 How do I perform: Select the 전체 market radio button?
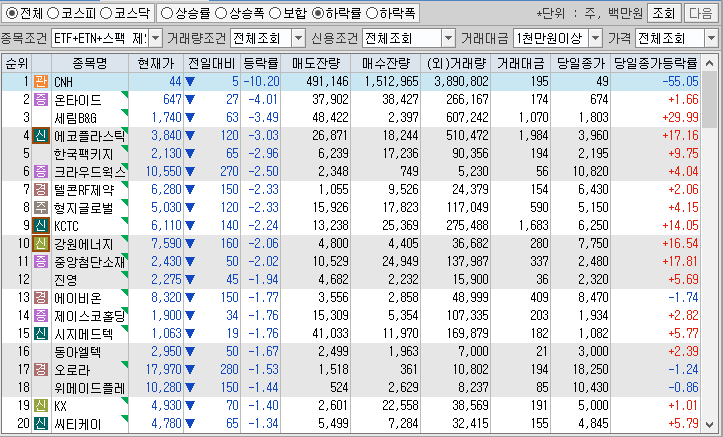[11, 13]
